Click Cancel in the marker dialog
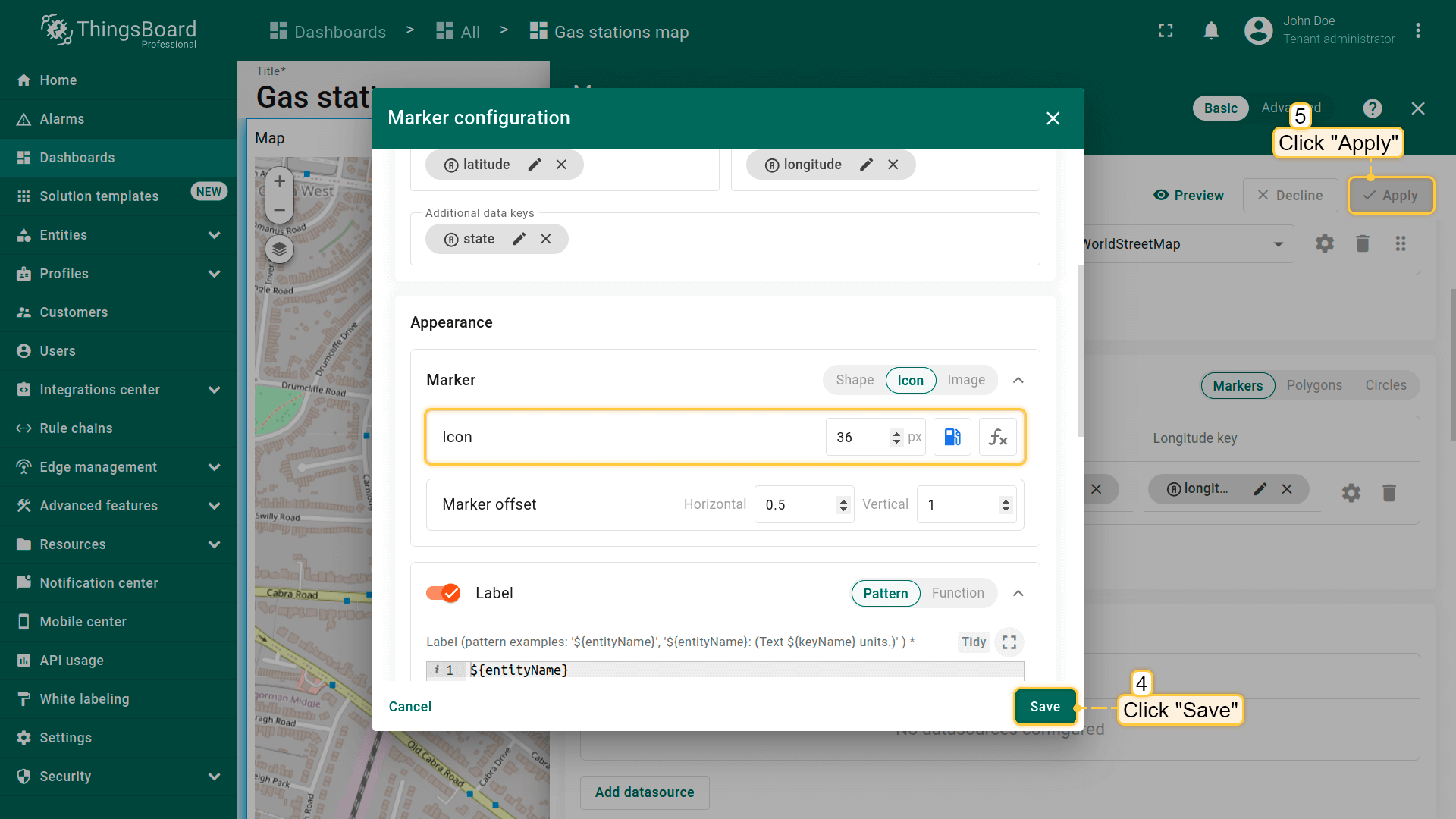This screenshot has height=819, width=1456. pos(409,707)
